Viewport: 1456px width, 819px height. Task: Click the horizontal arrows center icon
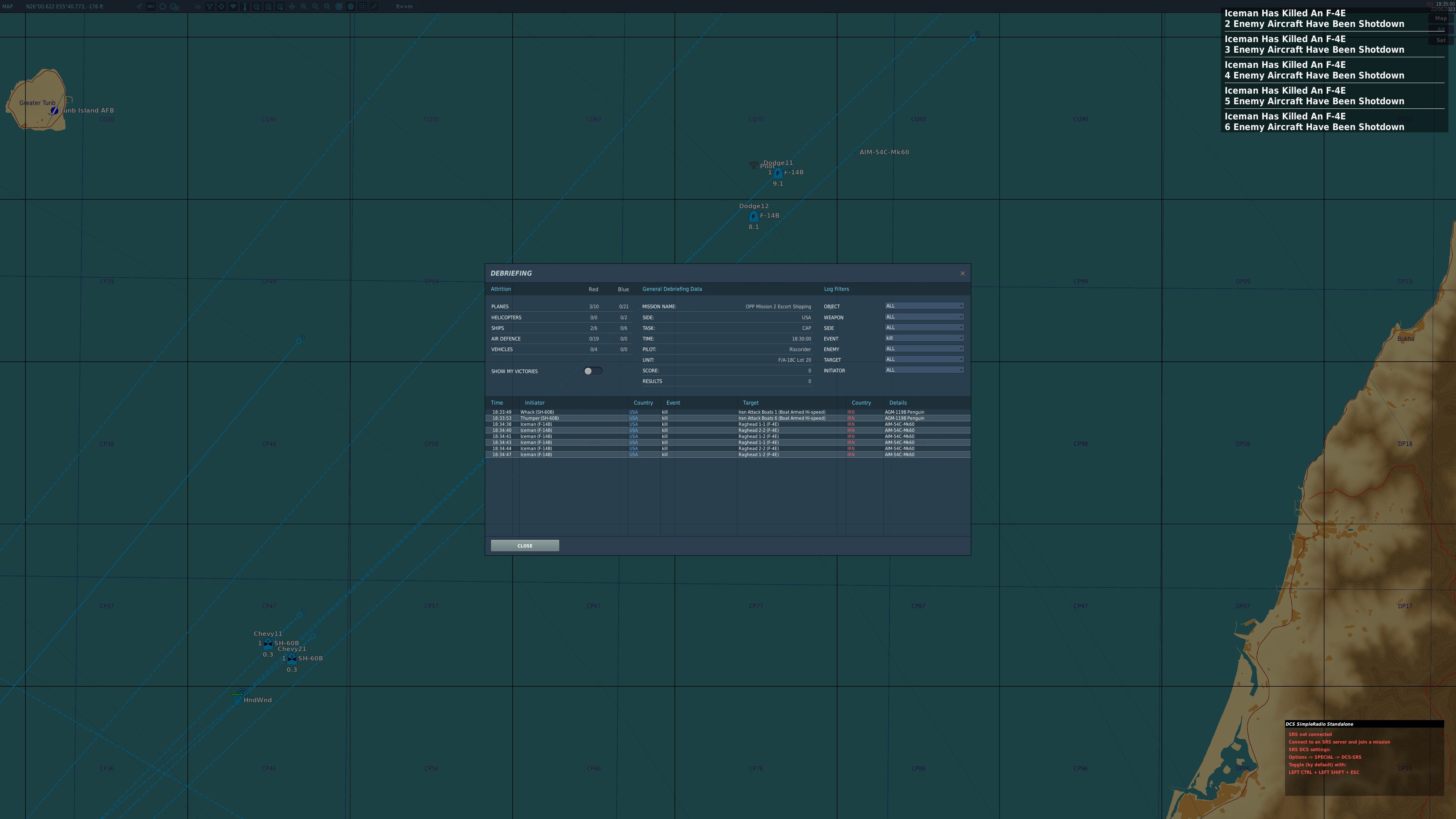click(x=292, y=6)
